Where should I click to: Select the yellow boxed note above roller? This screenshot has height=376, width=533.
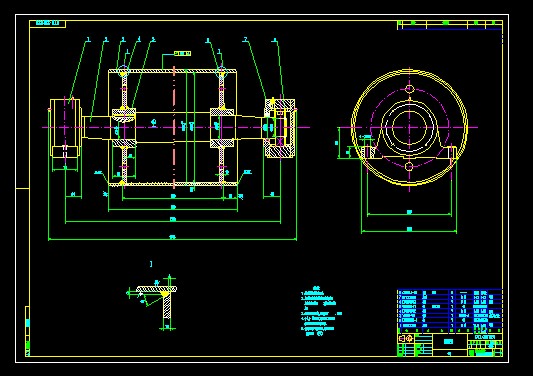[183, 53]
